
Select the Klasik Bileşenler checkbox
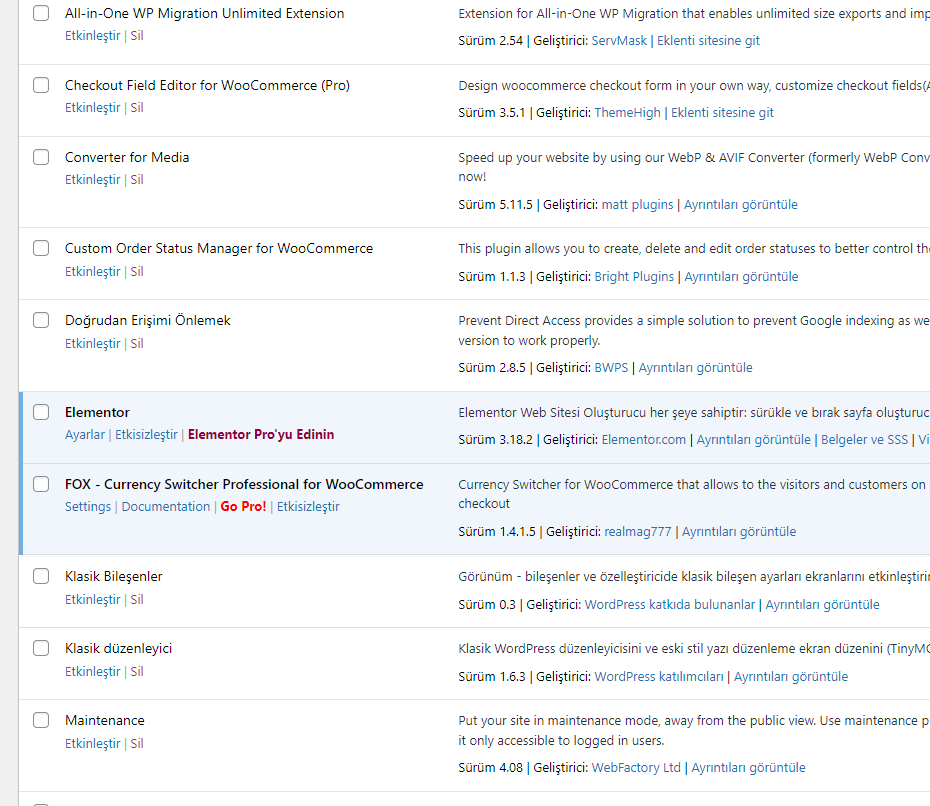(41, 576)
